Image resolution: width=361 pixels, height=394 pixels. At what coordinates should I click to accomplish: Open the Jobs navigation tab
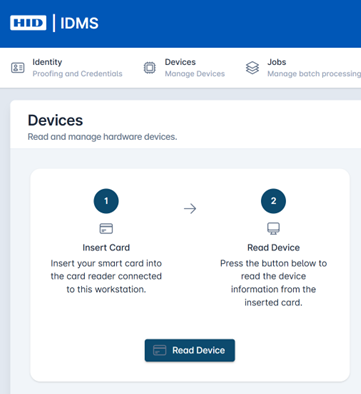(x=303, y=68)
